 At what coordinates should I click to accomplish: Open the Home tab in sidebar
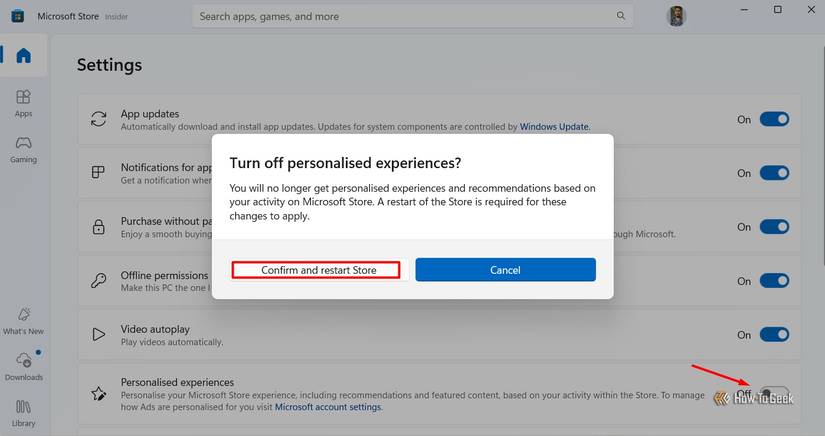(x=24, y=55)
